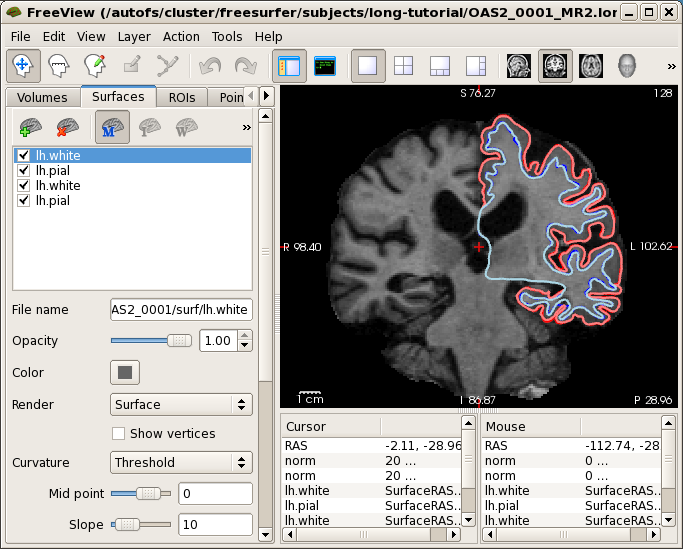Expand the surface toolbar overflow chevron

[x=246, y=128]
